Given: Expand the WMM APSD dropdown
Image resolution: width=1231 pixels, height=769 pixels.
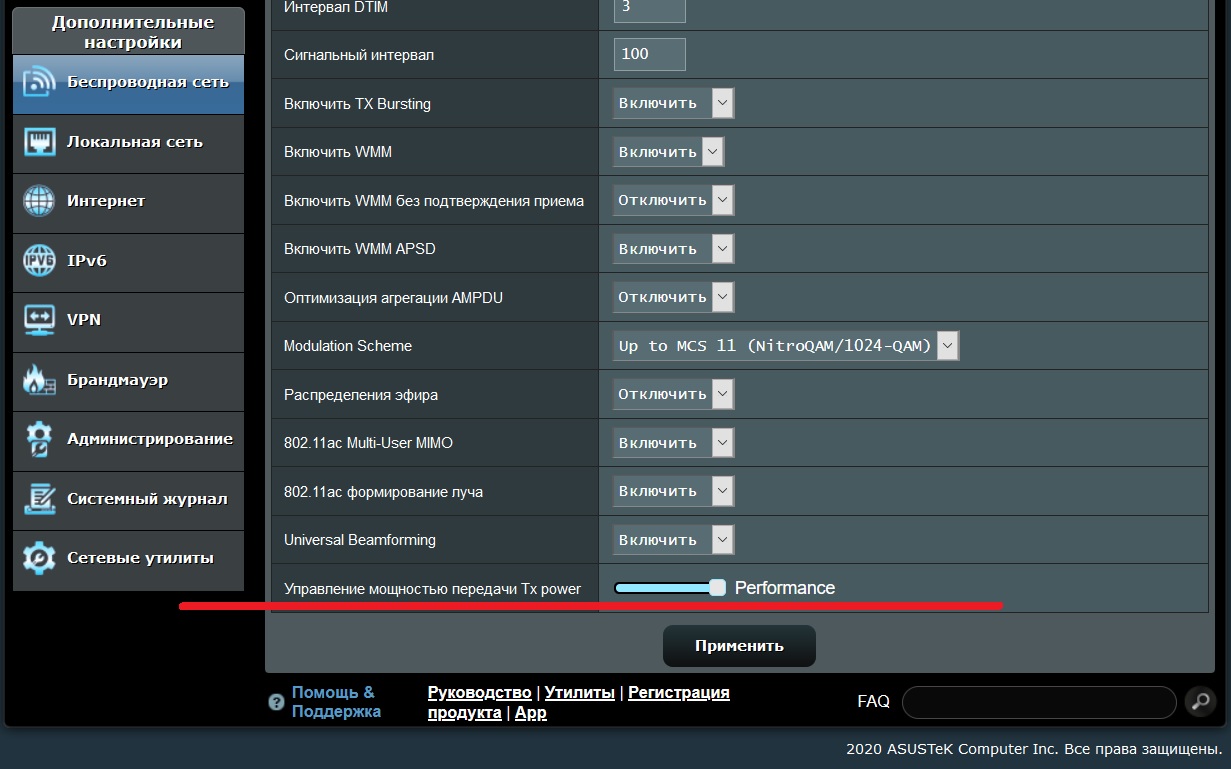Looking at the screenshot, I should coord(673,249).
